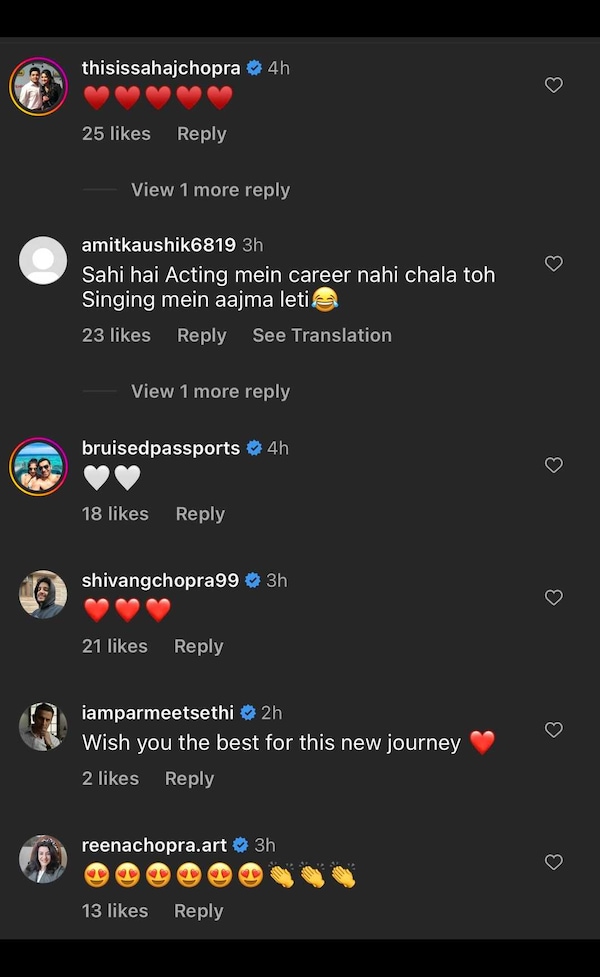
Task: Open amitkaushik6819's default avatar
Action: (x=43, y=261)
